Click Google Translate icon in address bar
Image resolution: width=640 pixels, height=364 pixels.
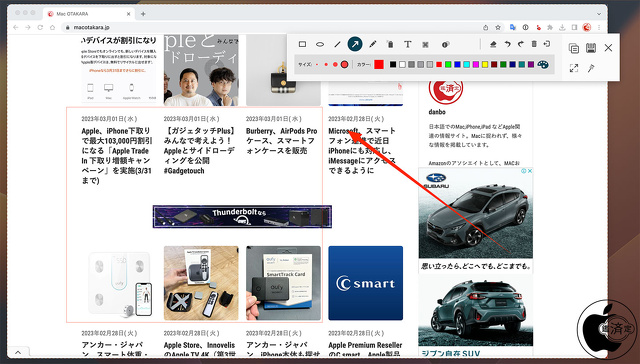(513, 27)
